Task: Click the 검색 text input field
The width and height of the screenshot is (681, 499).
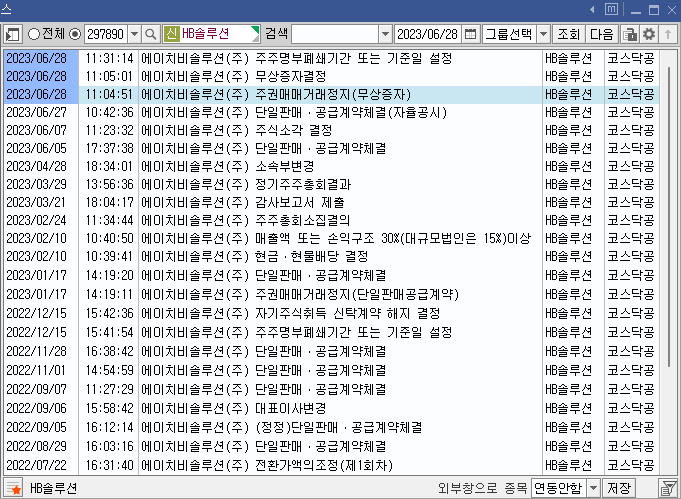Action: (x=335, y=34)
